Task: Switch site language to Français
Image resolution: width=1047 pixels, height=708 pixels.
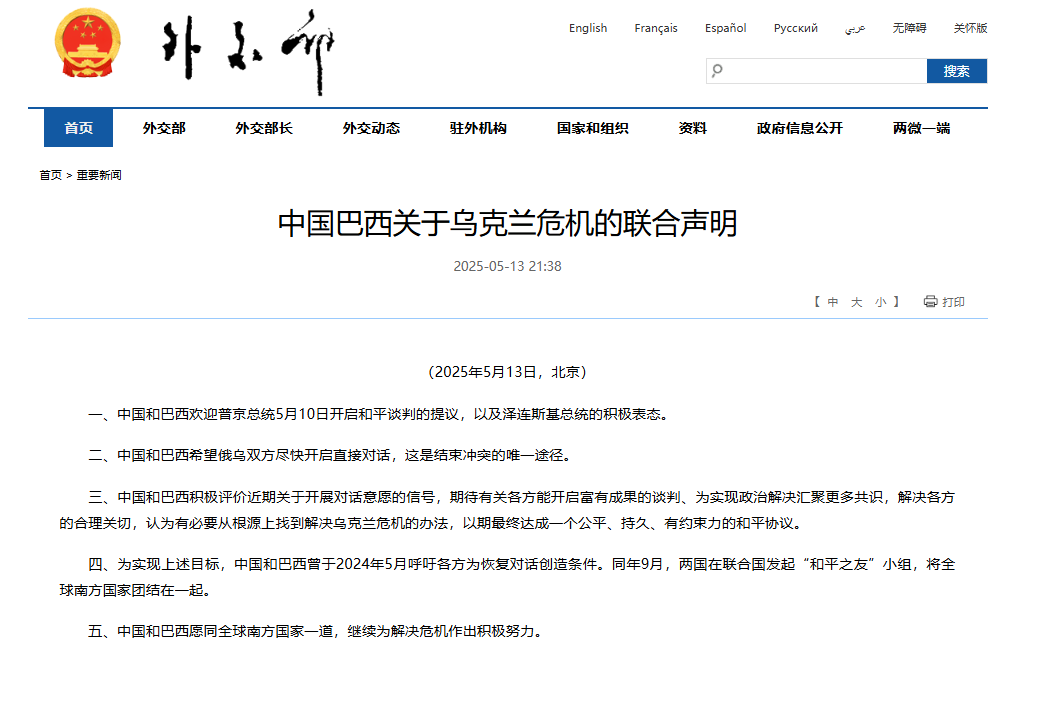Action: pyautogui.click(x=656, y=28)
